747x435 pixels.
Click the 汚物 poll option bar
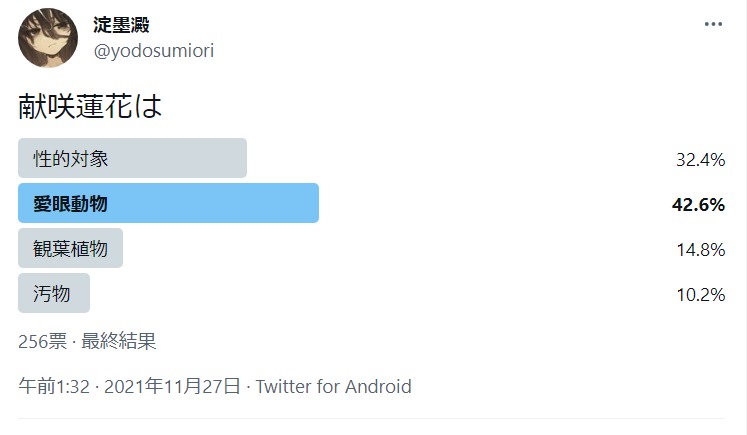[54, 294]
